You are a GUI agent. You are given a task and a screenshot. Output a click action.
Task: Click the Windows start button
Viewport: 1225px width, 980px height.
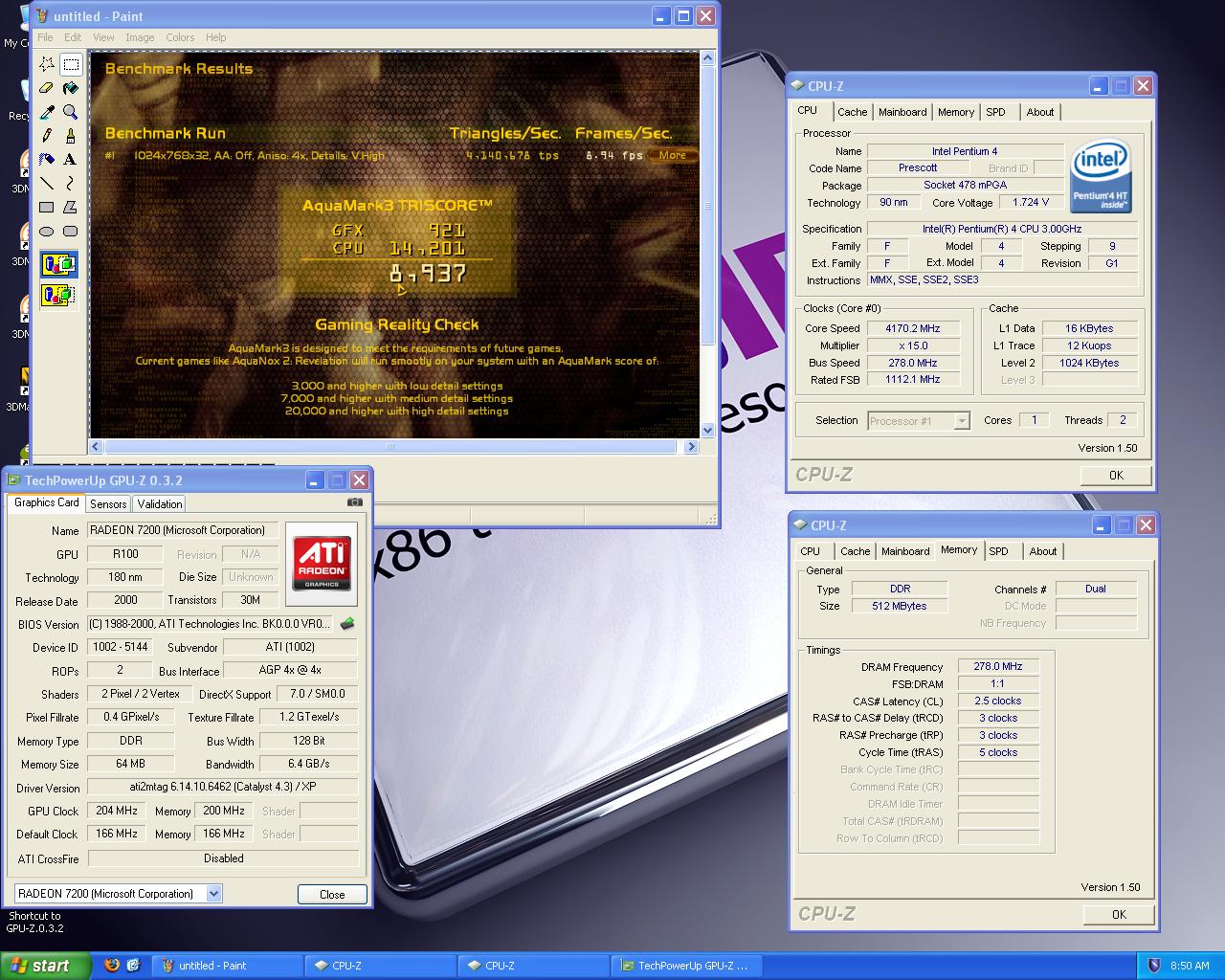pyautogui.click(x=45, y=966)
